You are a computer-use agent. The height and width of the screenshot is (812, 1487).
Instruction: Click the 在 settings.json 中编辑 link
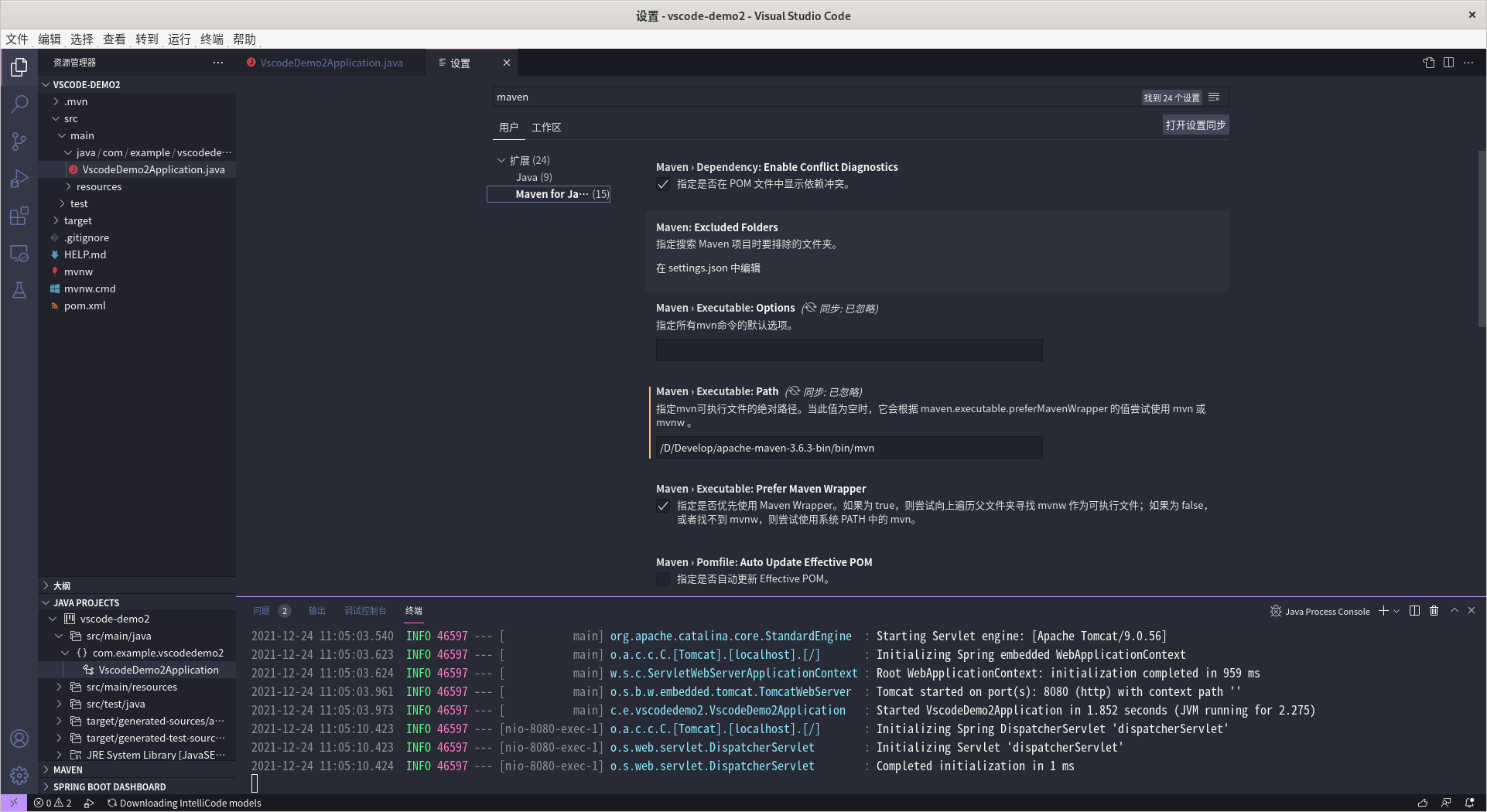point(707,268)
